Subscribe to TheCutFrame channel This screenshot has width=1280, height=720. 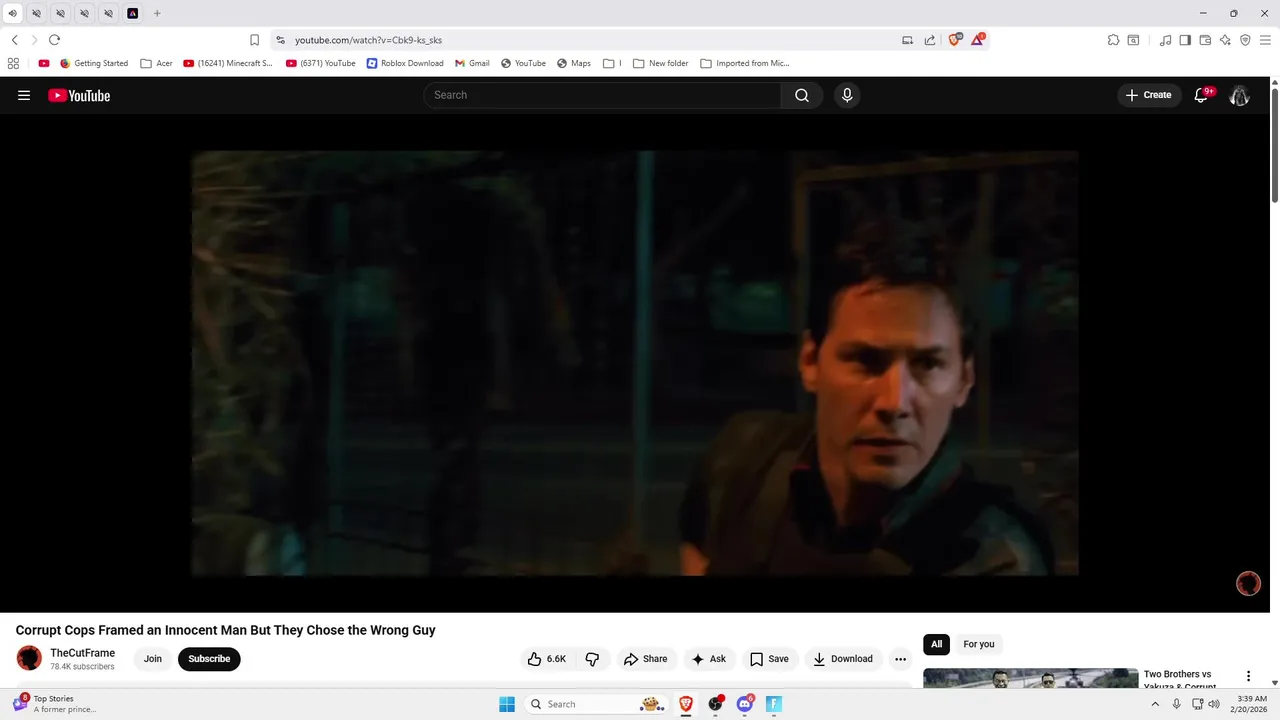tap(209, 659)
